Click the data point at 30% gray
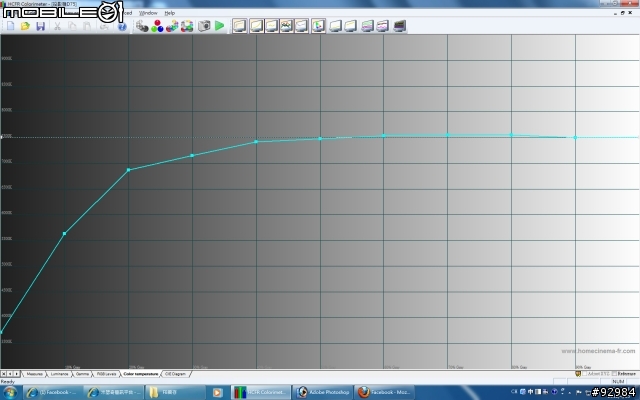The width and height of the screenshot is (640, 400). (x=192, y=156)
